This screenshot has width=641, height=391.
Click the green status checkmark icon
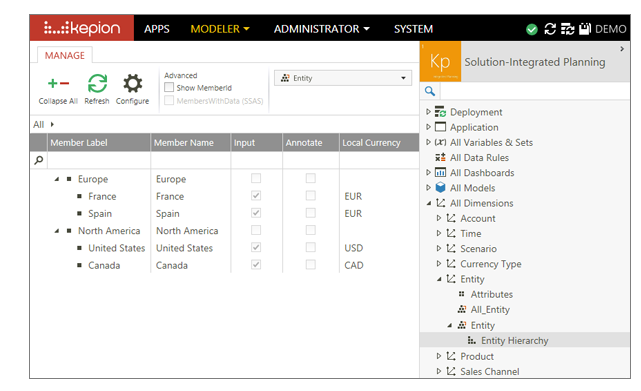[x=531, y=29]
